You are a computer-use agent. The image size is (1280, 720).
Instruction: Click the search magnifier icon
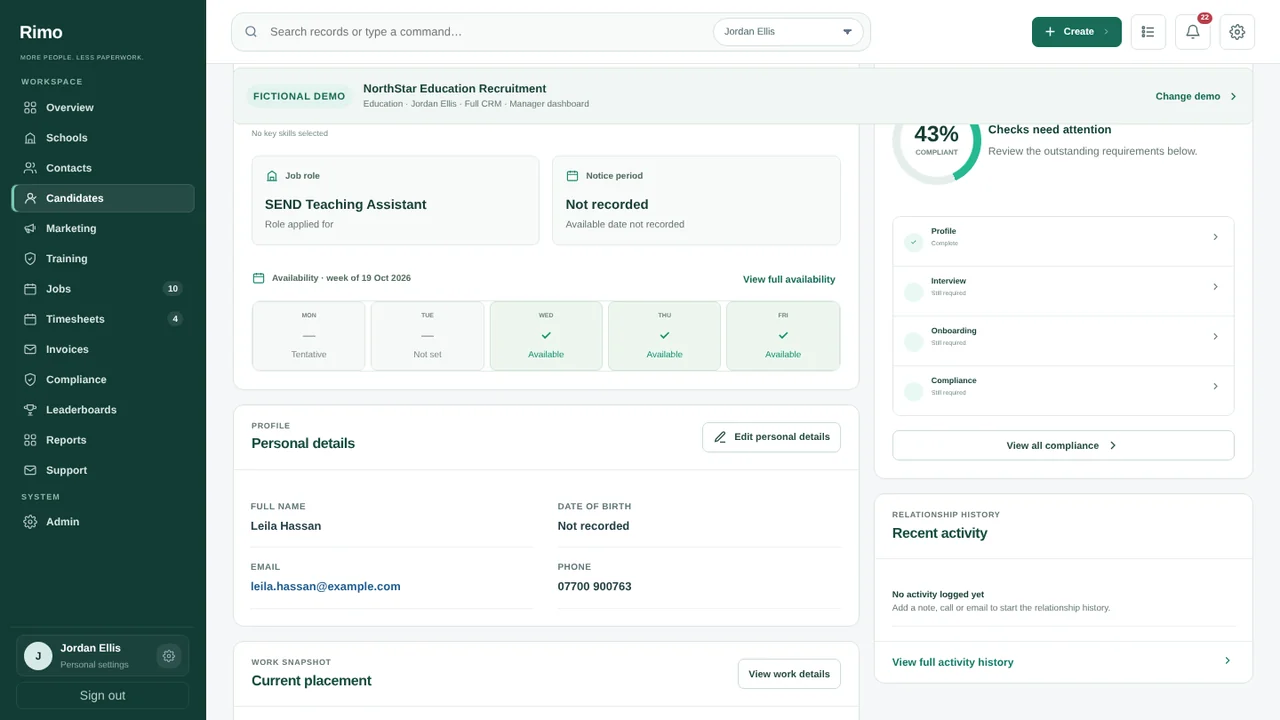pos(251,32)
